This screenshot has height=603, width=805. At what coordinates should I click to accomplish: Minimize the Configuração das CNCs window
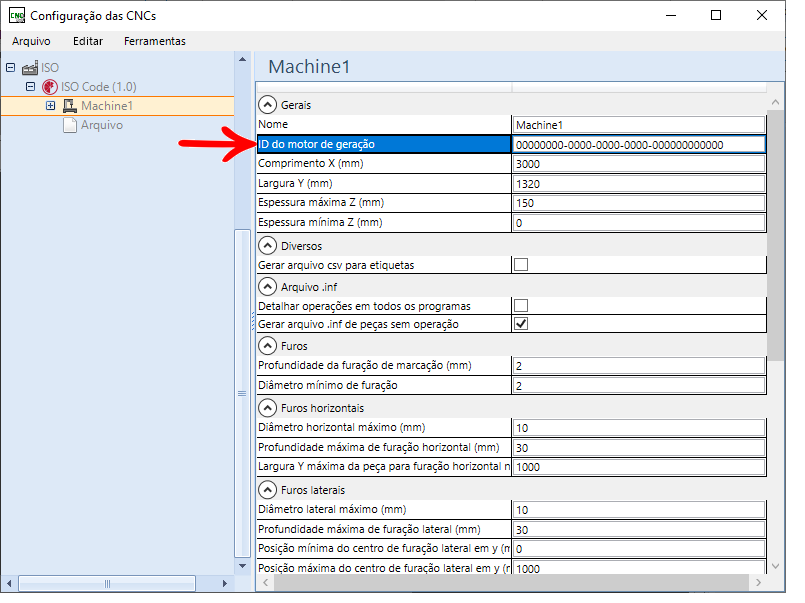point(671,15)
